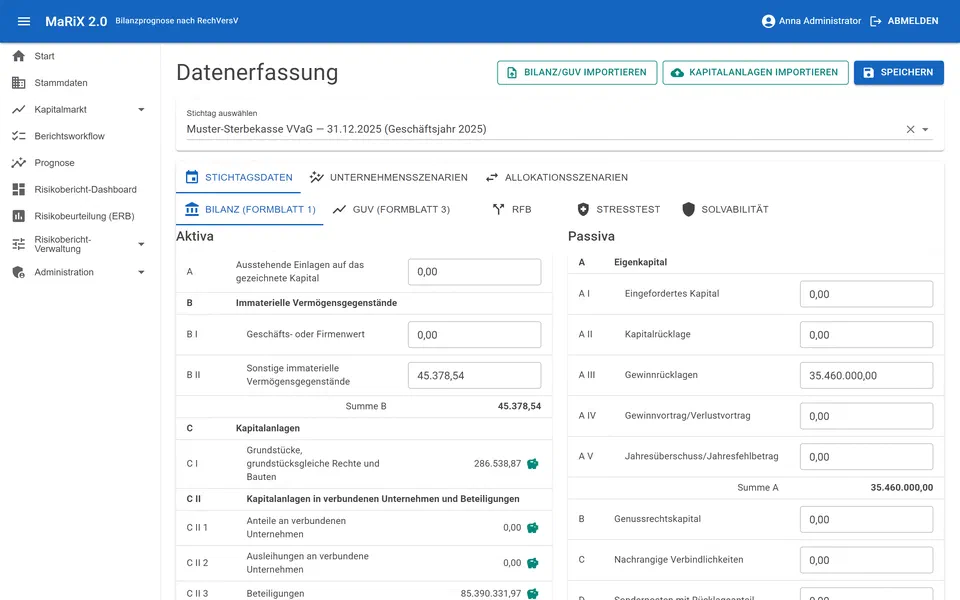Click the Bilanz/GuV importieren button
This screenshot has width=960, height=600.
577,72
